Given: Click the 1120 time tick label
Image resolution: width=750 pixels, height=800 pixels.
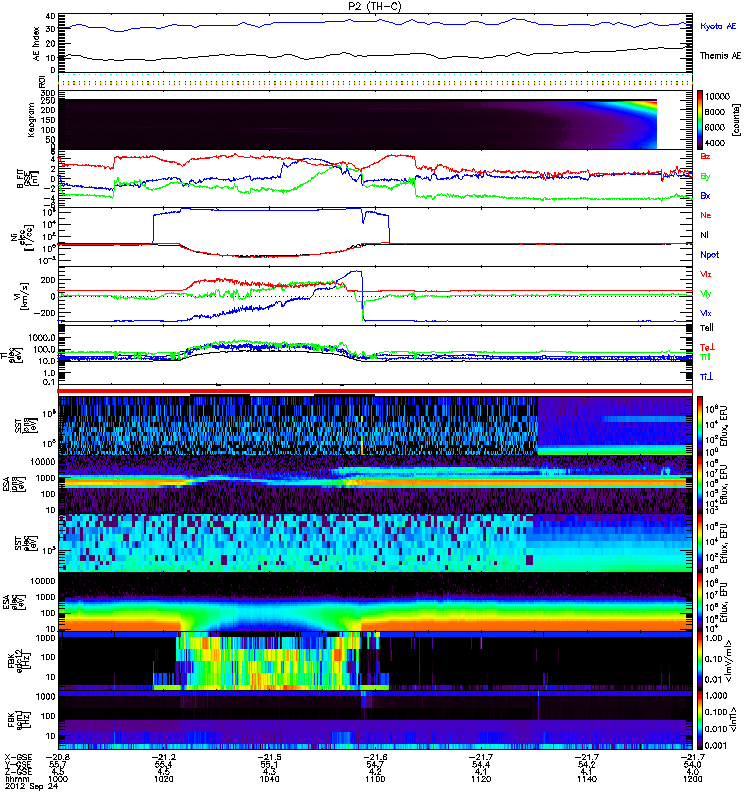Looking at the screenshot, I should coord(481,779).
